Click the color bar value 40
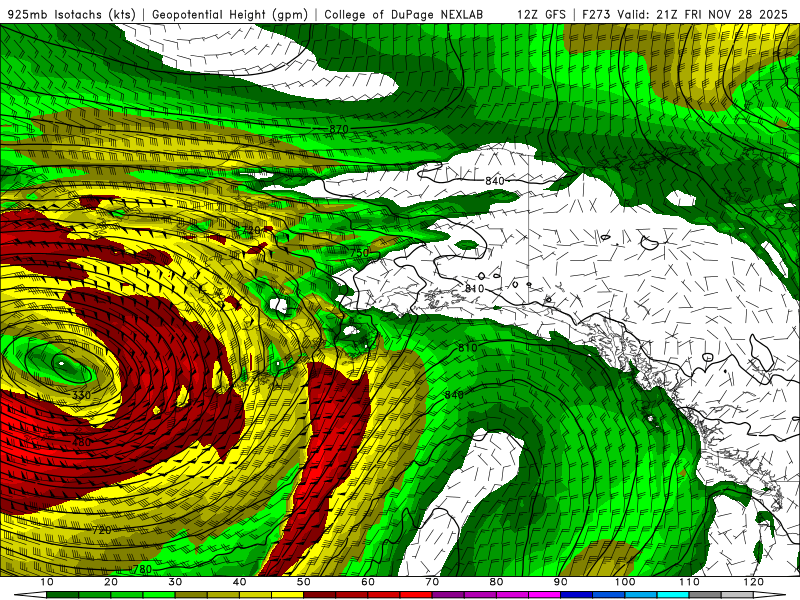Screen dimensions: 800x600 tap(239, 582)
